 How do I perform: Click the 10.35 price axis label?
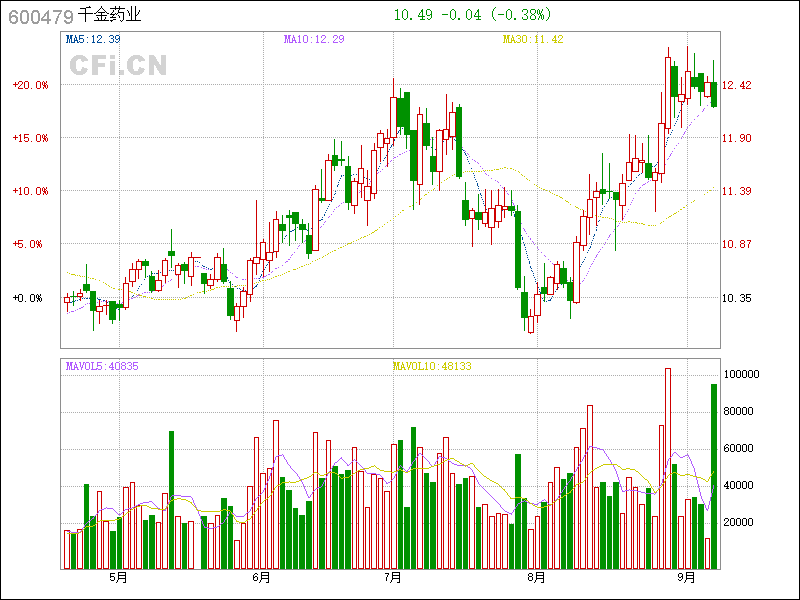pos(737,298)
